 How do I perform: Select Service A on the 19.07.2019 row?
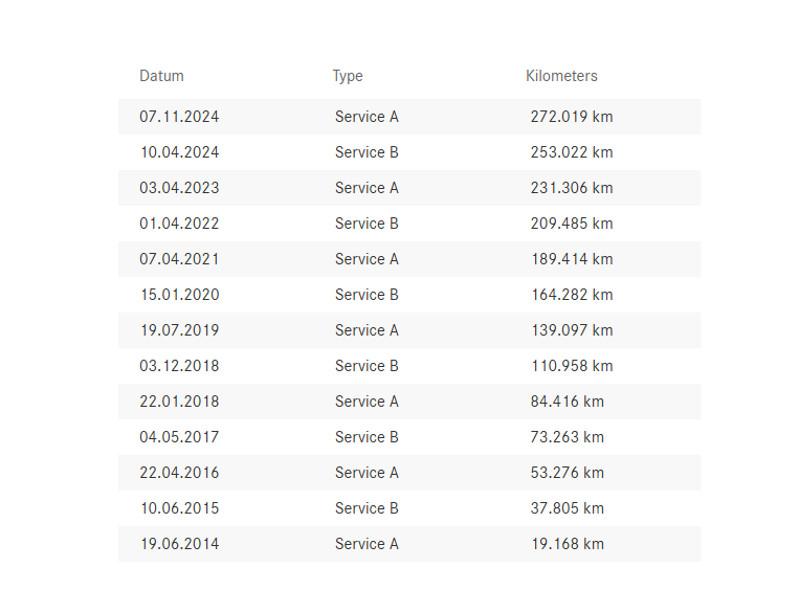click(x=366, y=331)
